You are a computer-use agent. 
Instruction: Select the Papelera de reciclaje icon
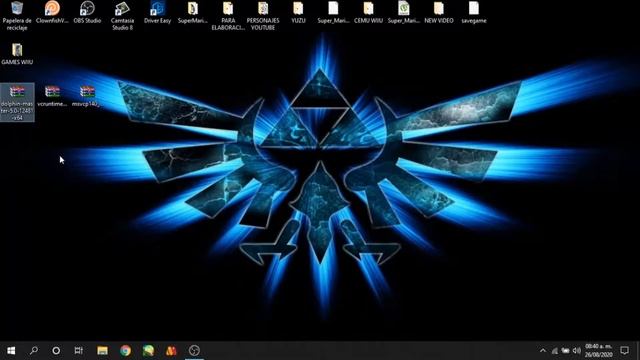point(17,16)
